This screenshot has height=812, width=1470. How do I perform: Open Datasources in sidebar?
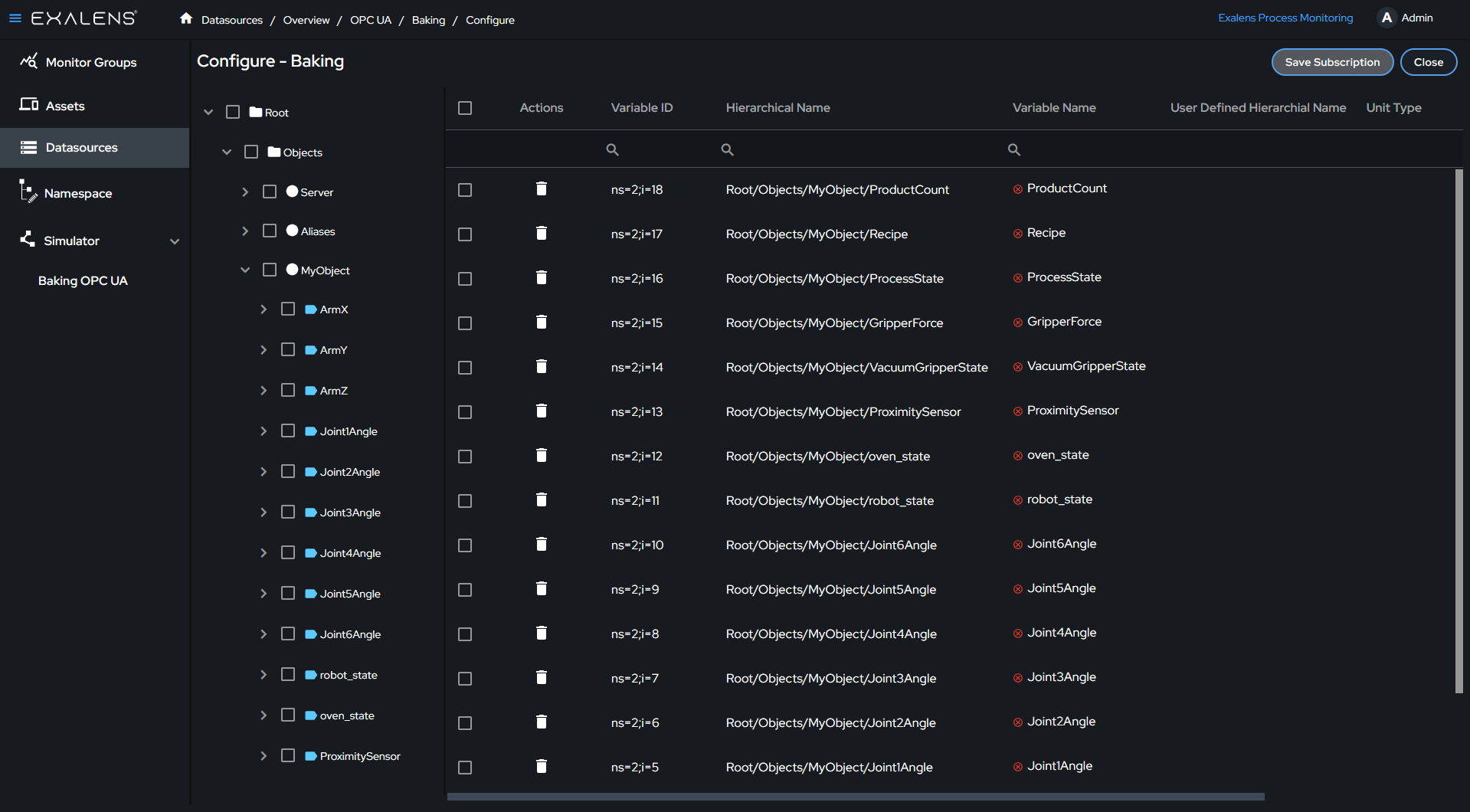click(x=94, y=147)
